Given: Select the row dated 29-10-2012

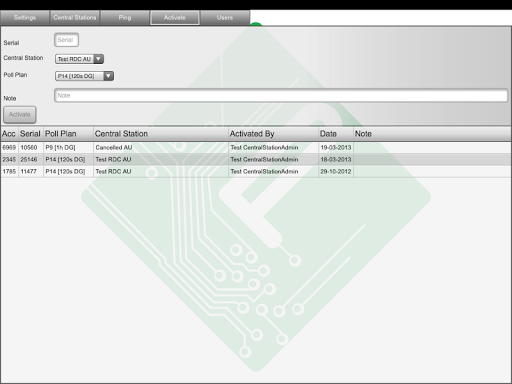Looking at the screenshot, I should 256,172.
